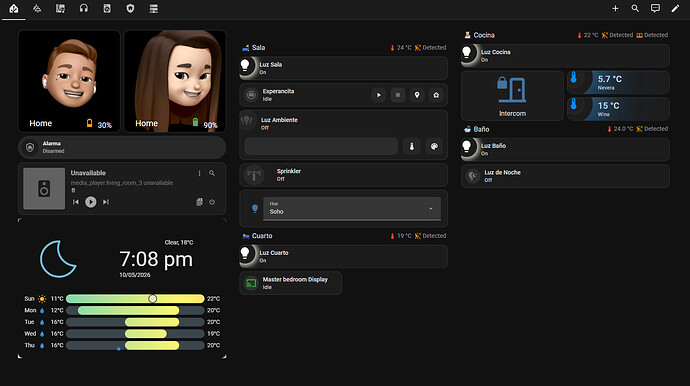Click Sala 24 °C temperature reading
This screenshot has height=386, width=690.
tap(401, 48)
